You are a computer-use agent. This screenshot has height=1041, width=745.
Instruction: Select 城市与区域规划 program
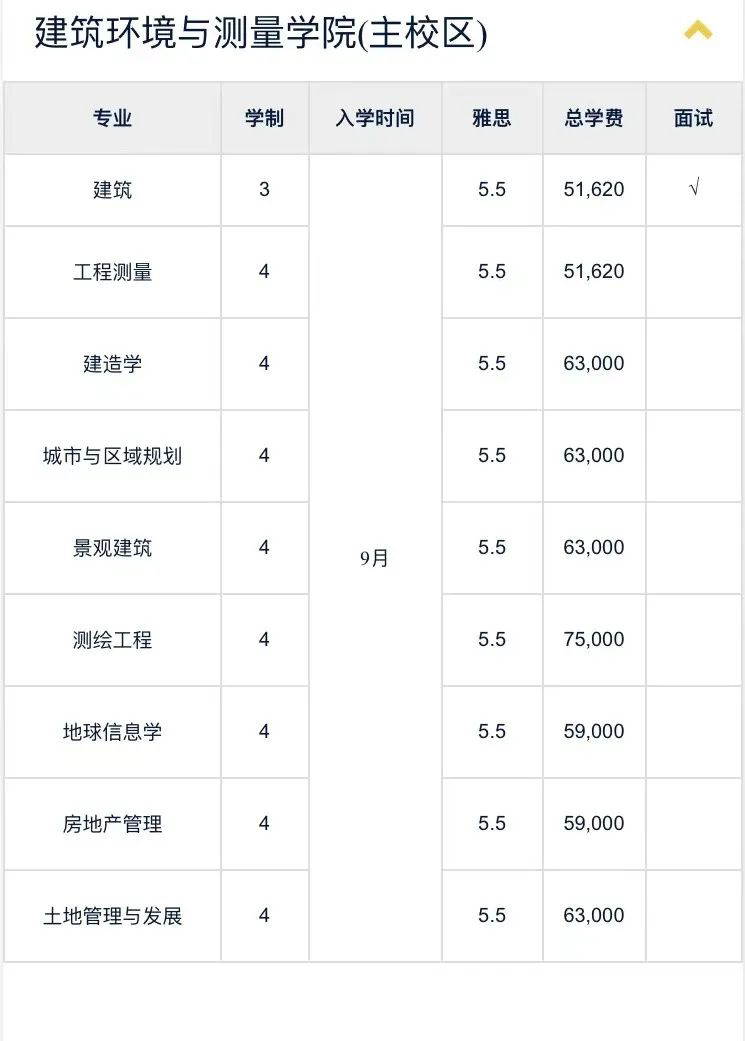[112, 456]
